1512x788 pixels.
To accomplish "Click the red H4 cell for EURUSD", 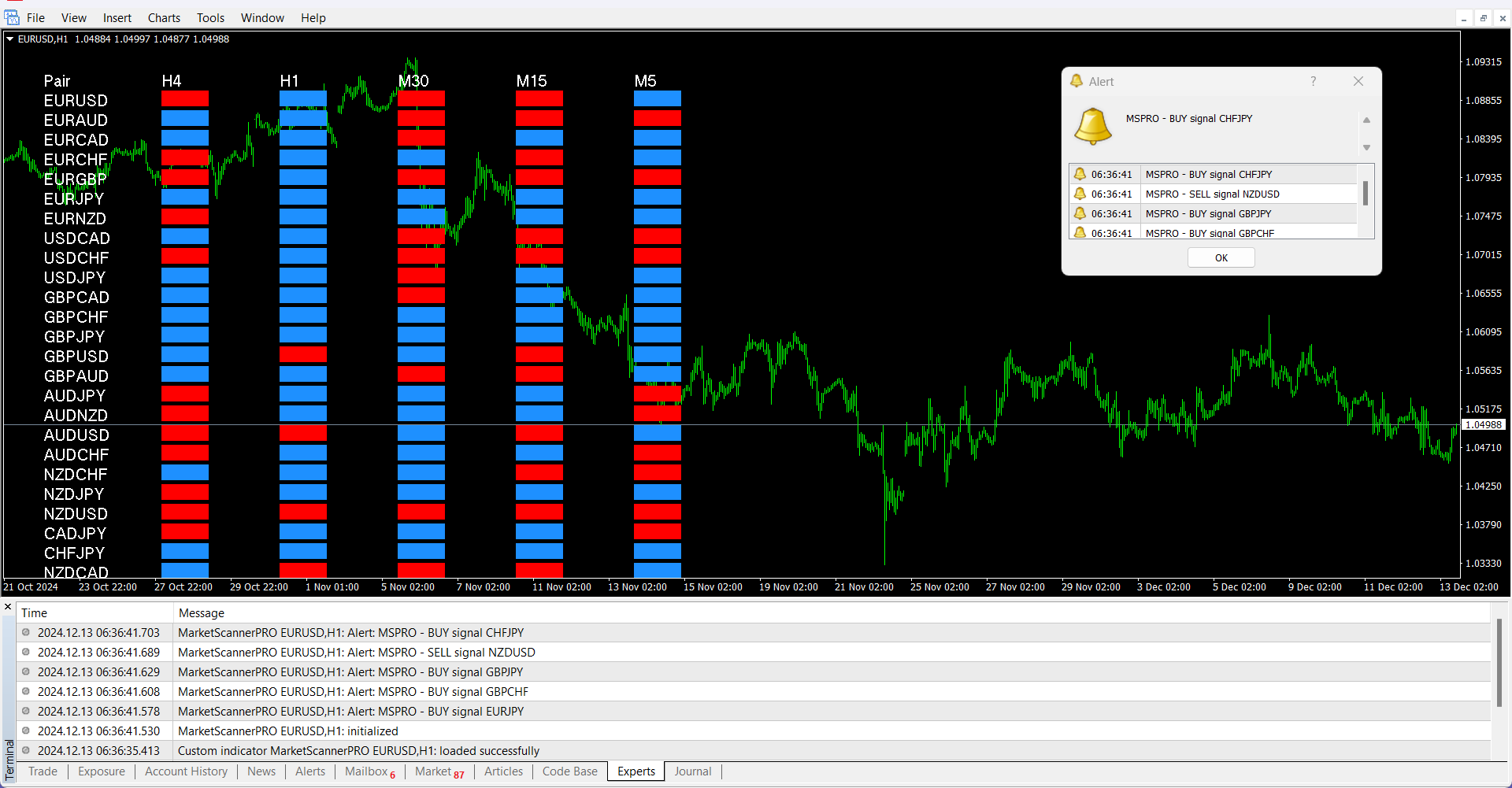I will [x=185, y=99].
